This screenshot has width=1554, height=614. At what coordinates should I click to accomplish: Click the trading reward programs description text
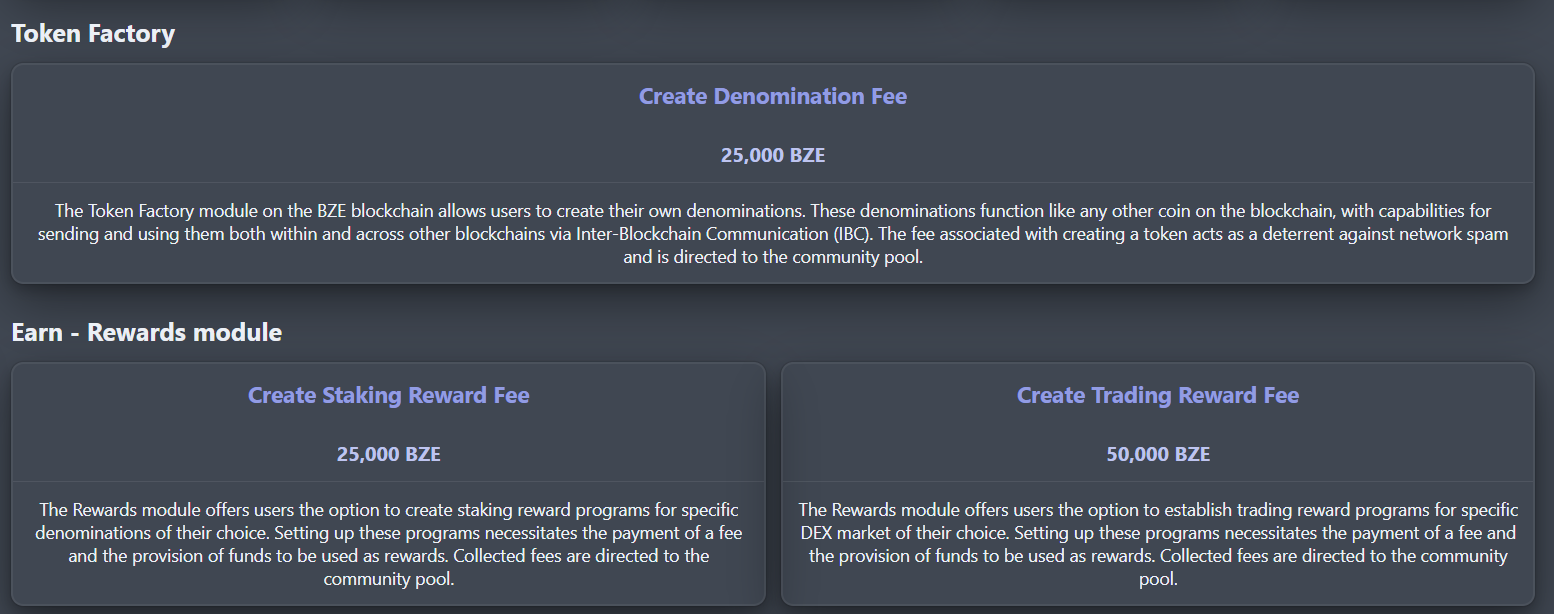pyautogui.click(x=1157, y=544)
